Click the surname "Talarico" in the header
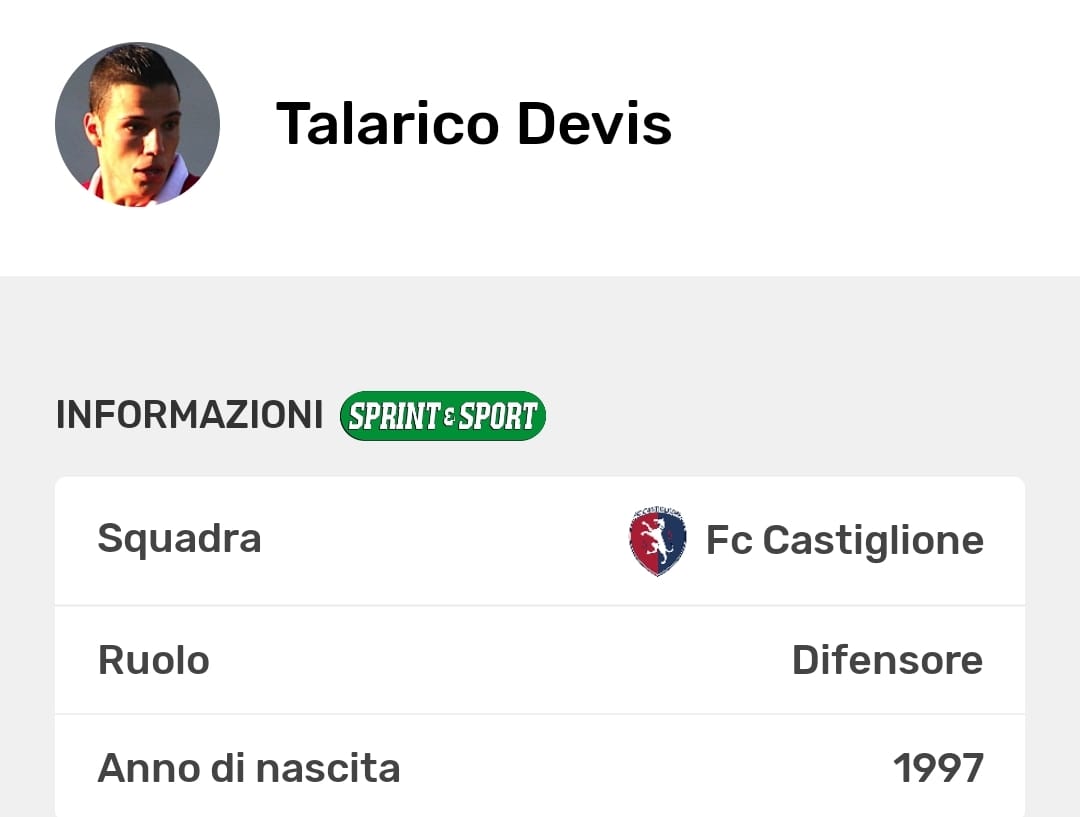Viewport: 1080px width, 817px height. tap(387, 124)
